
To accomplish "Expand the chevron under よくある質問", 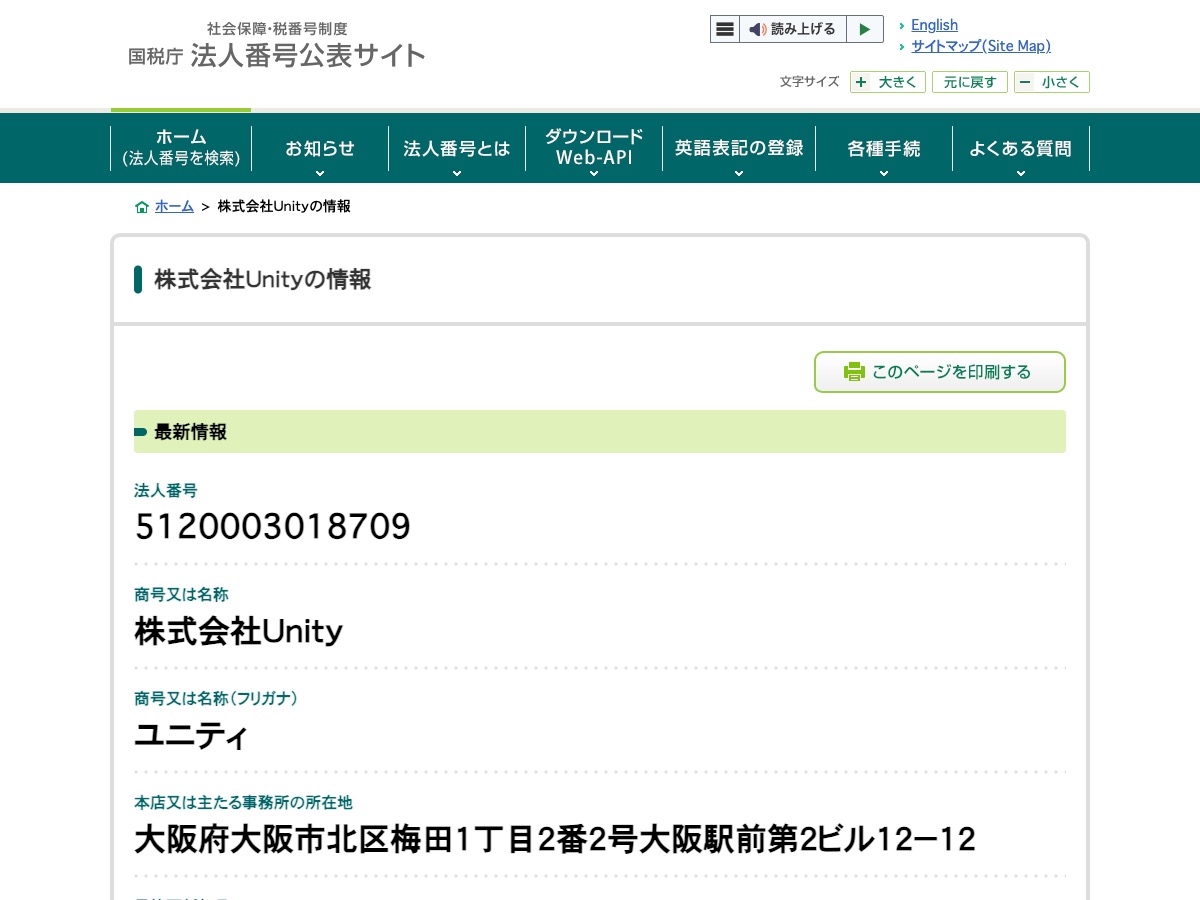I will click(1020, 173).
